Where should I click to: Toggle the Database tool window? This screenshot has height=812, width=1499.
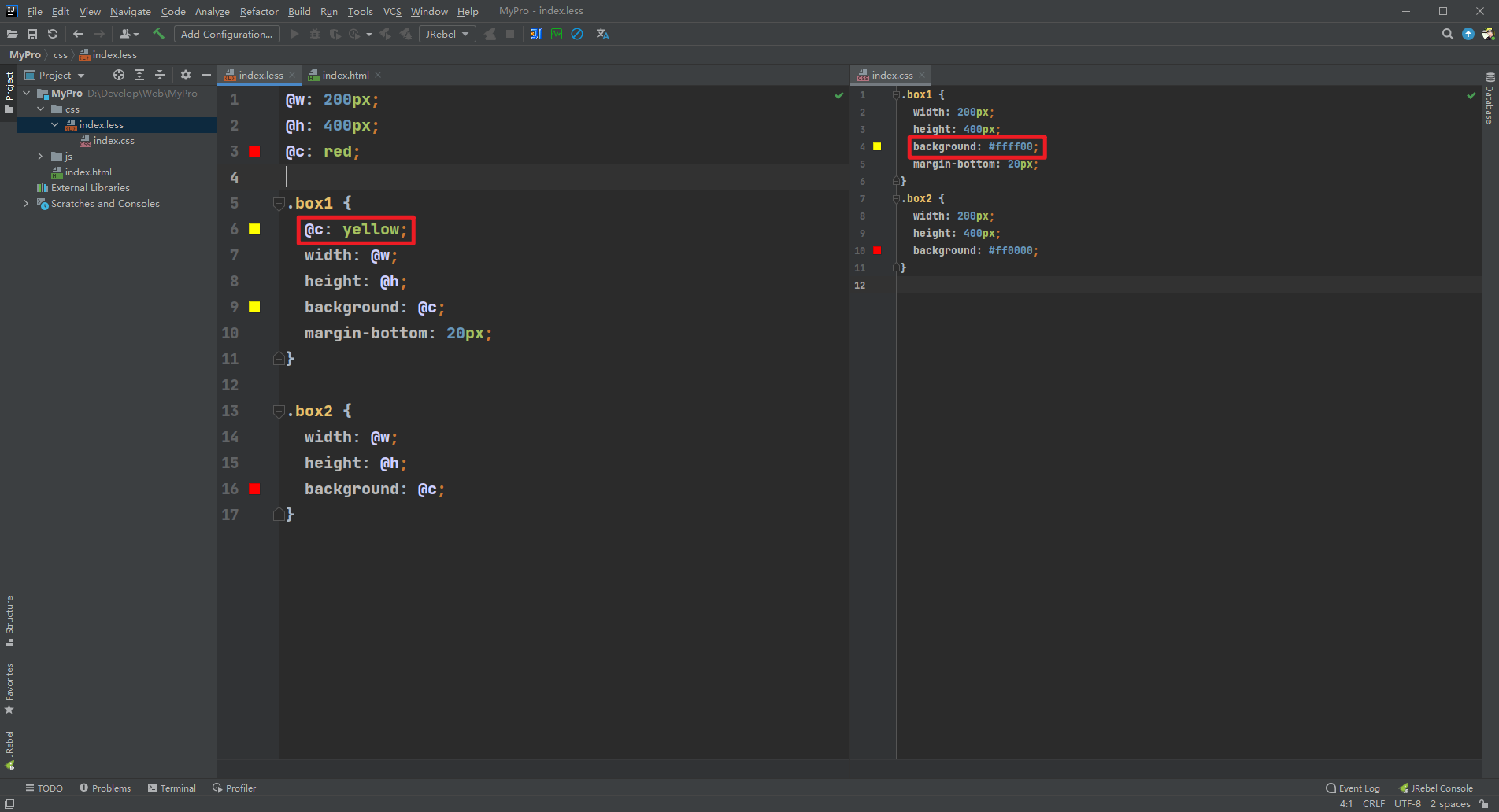[1490, 98]
